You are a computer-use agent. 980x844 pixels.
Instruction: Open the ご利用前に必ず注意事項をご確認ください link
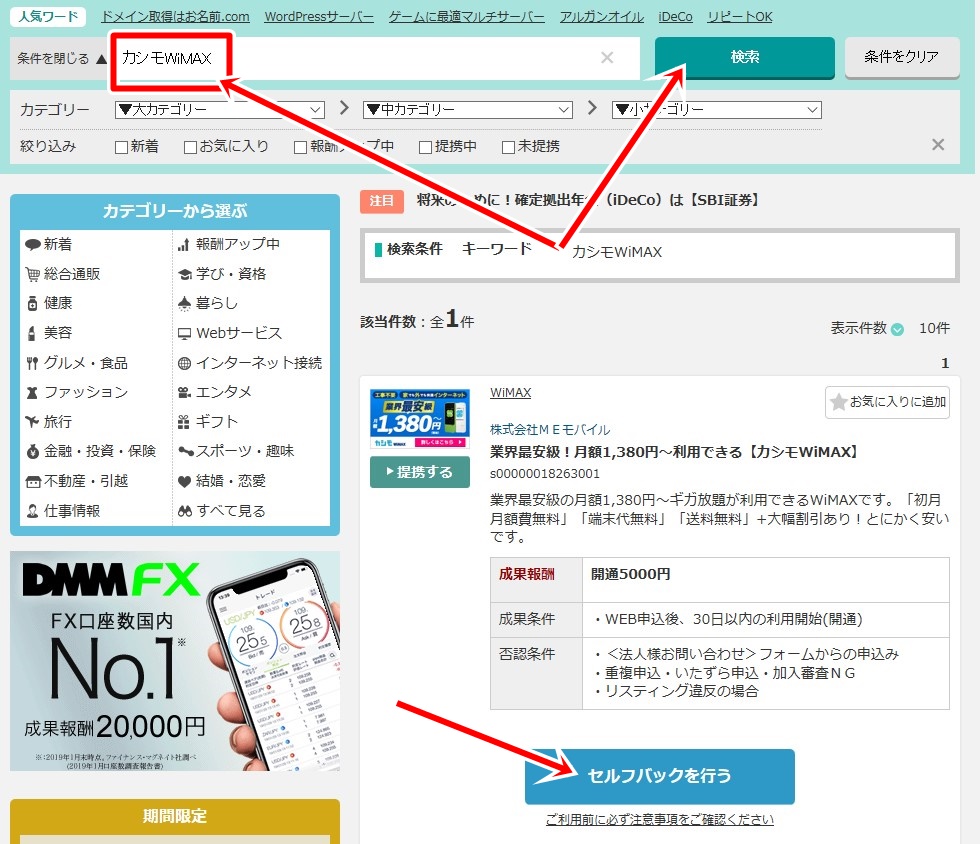(x=659, y=820)
